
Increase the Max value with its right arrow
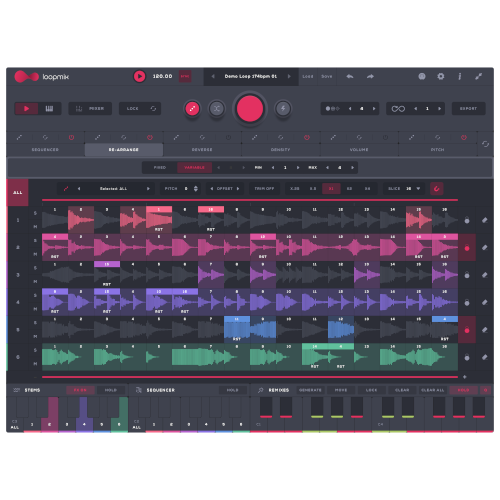(x=352, y=167)
